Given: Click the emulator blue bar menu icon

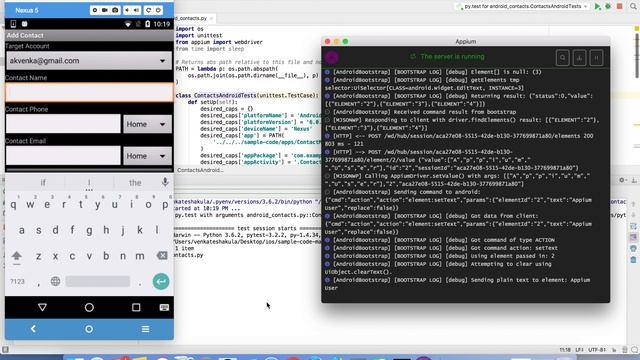Looking at the screenshot, I should coord(145,329).
